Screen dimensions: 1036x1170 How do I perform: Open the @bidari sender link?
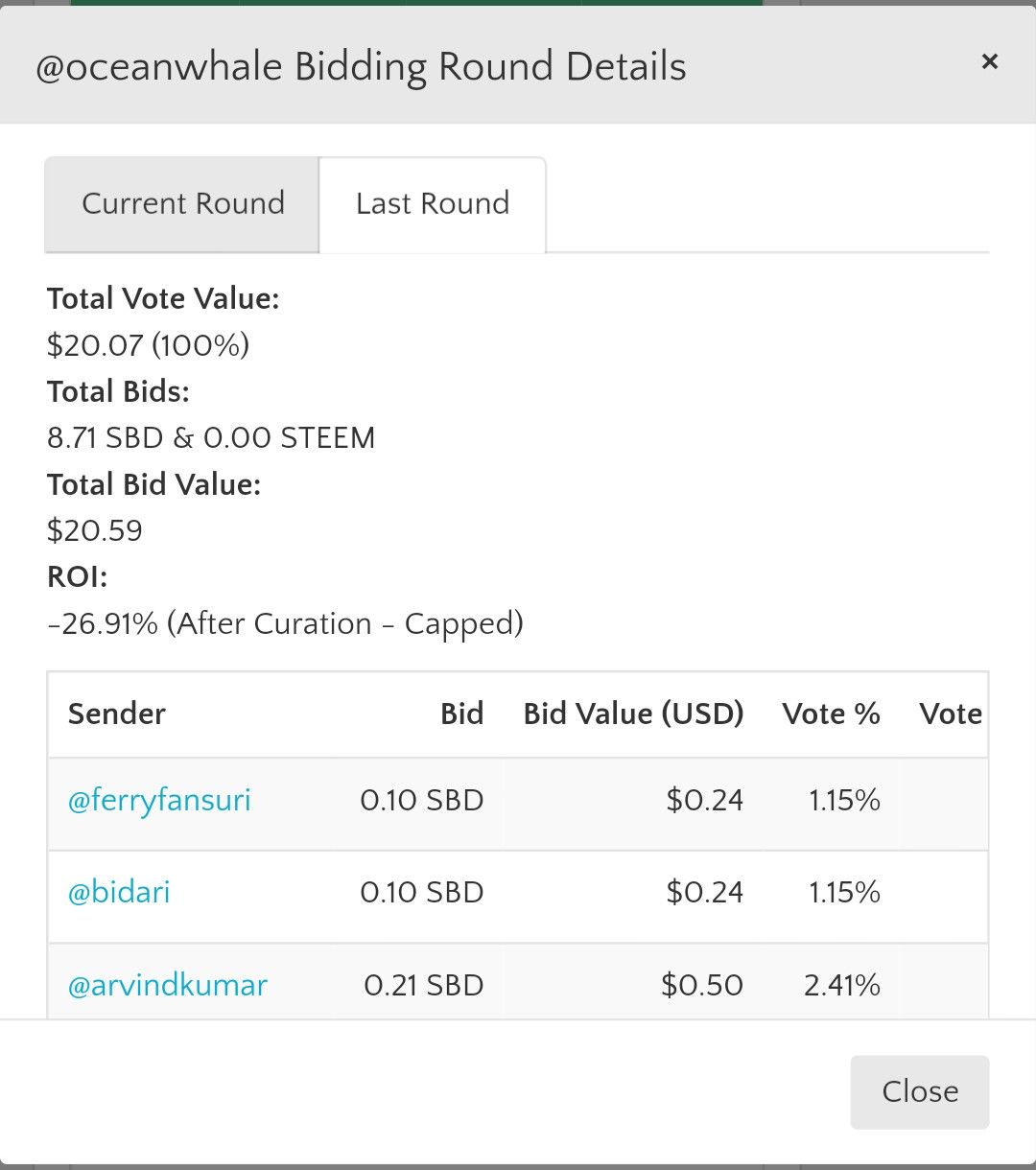point(119,892)
